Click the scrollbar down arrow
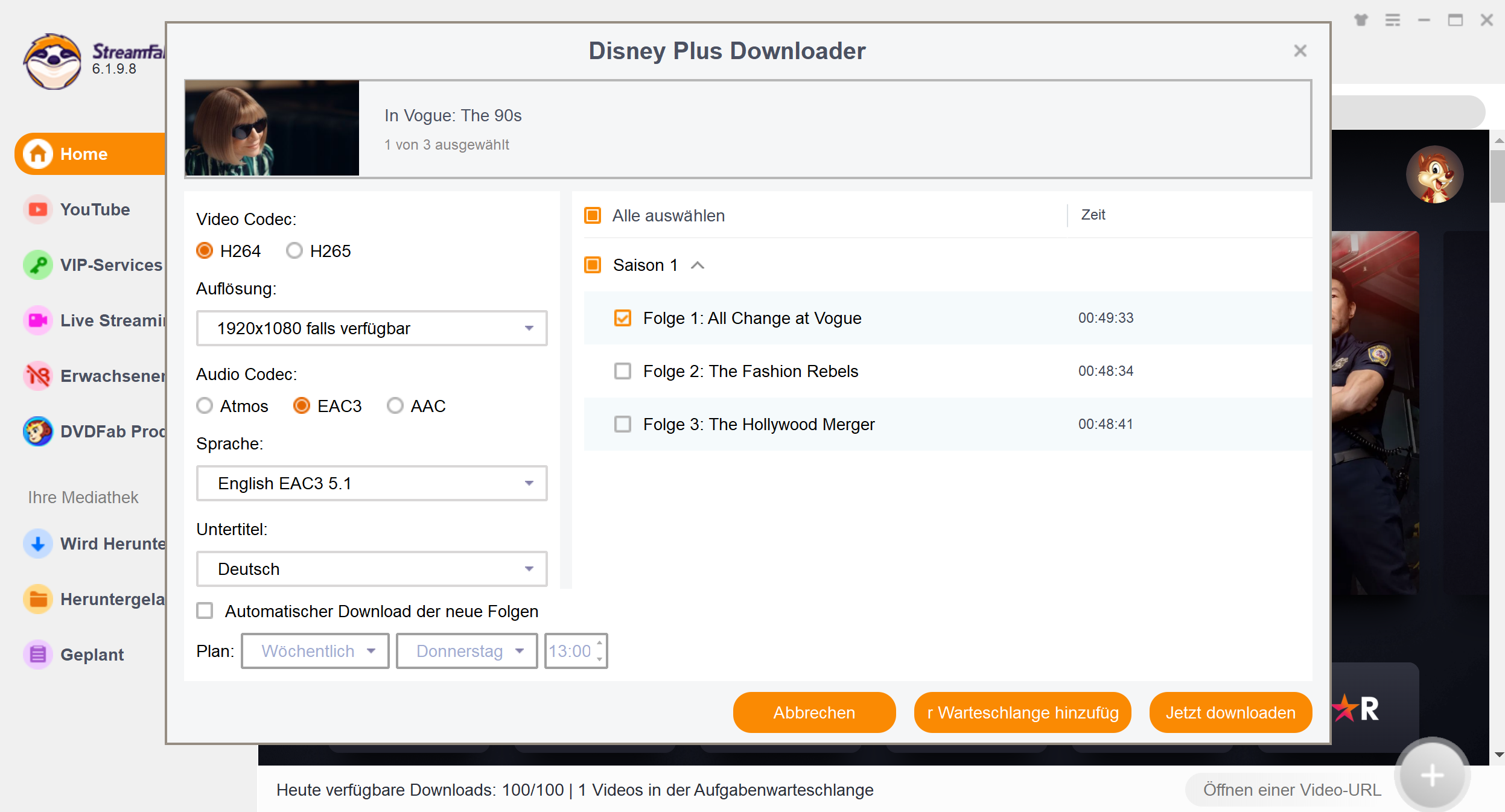This screenshot has height=812, width=1505. [1498, 755]
